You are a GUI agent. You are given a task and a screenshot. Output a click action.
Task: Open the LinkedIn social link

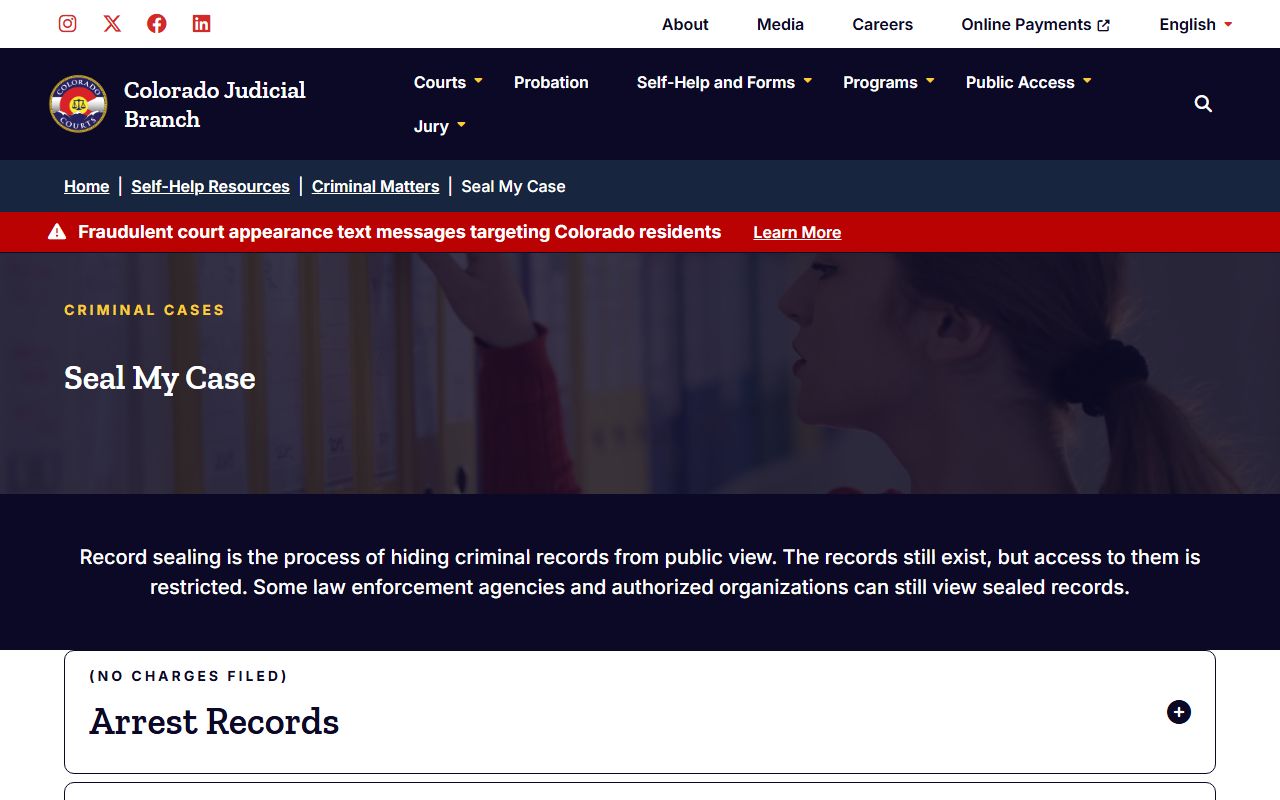(201, 24)
